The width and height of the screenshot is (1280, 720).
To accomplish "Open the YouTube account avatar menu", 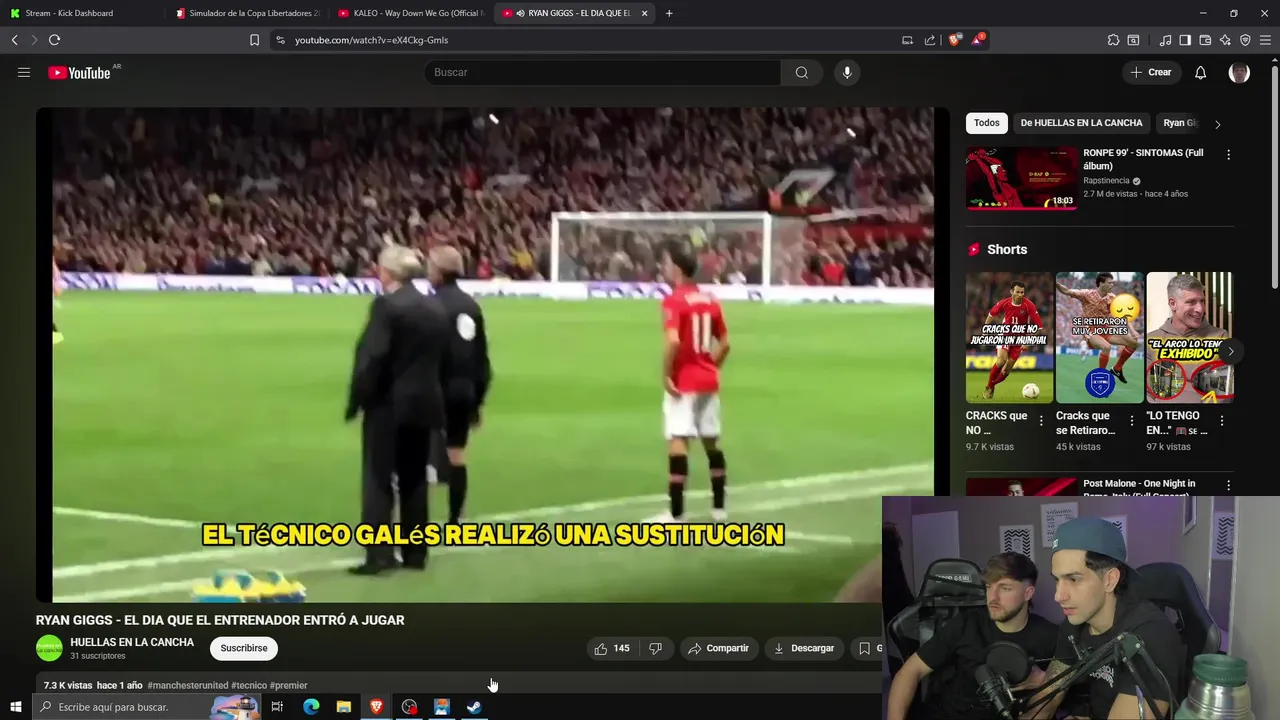I will [1239, 72].
